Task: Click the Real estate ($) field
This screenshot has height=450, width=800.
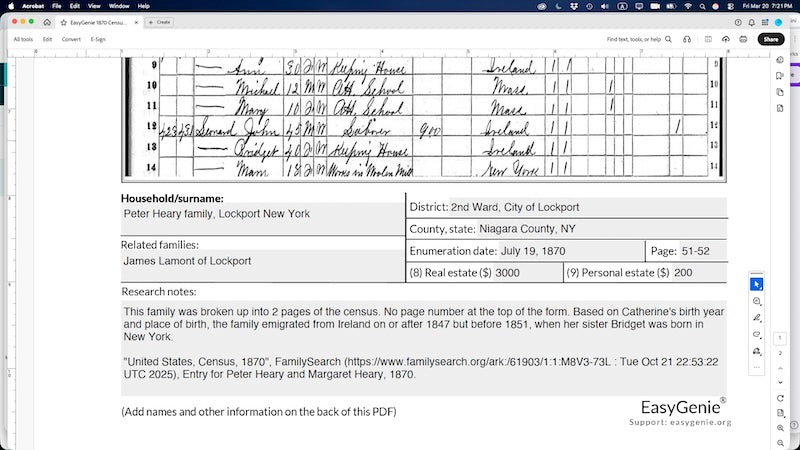Action: pyautogui.click(x=528, y=272)
